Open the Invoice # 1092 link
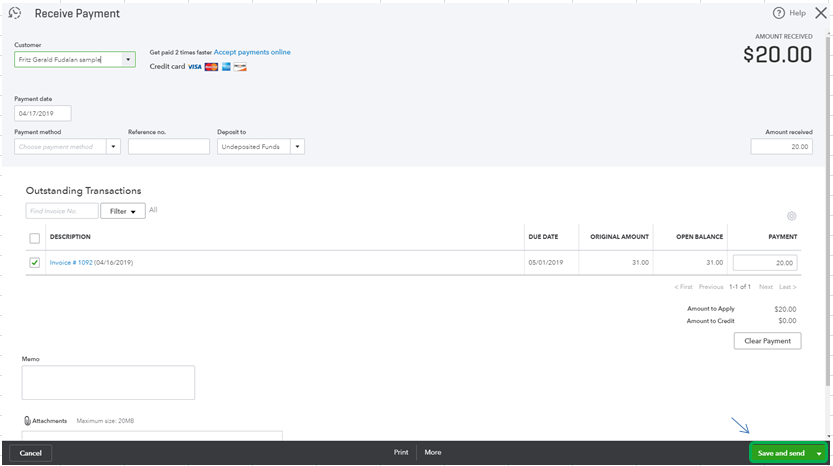 pos(71,262)
